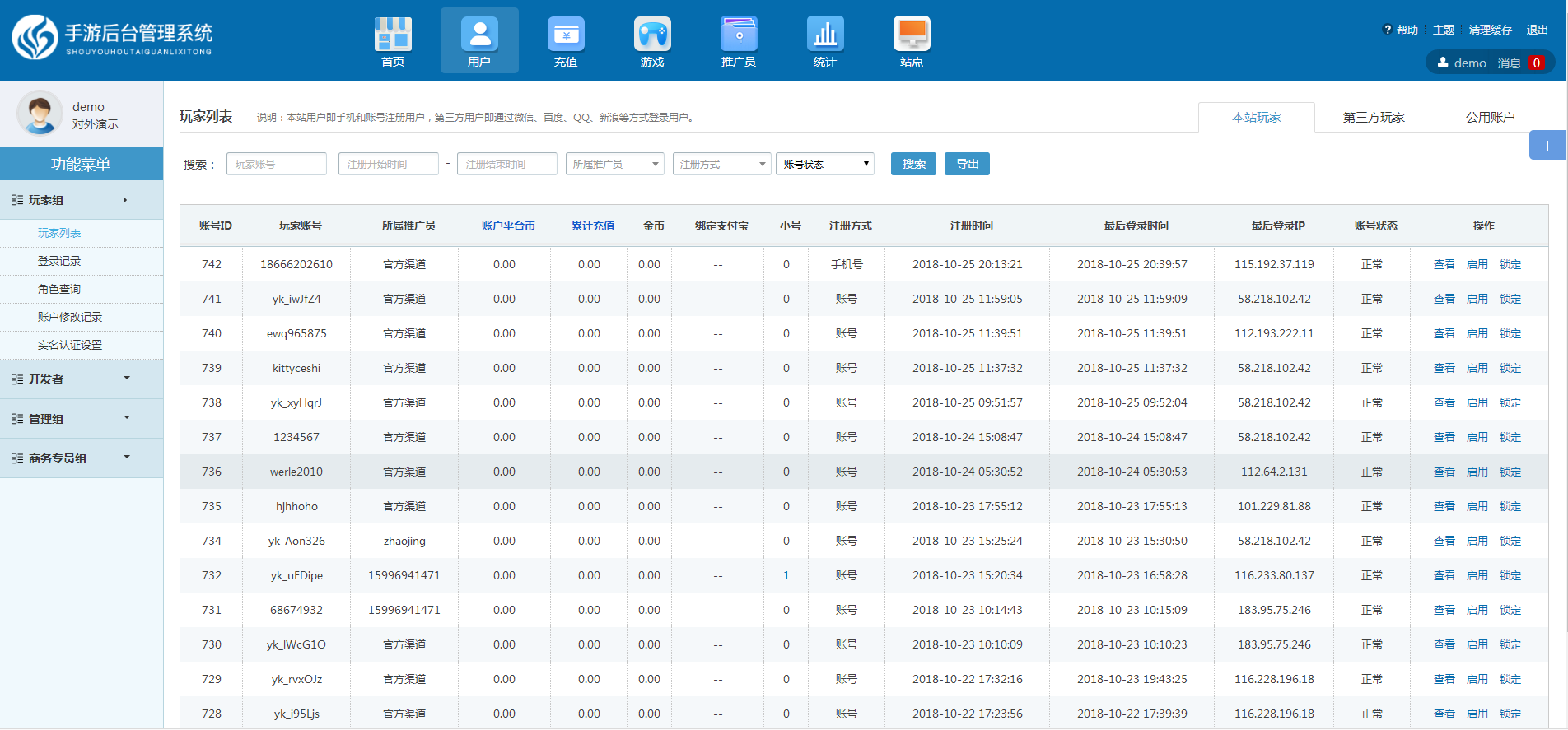Open the 所属推广员 dropdown
The width and height of the screenshot is (1568, 730).
615,164
